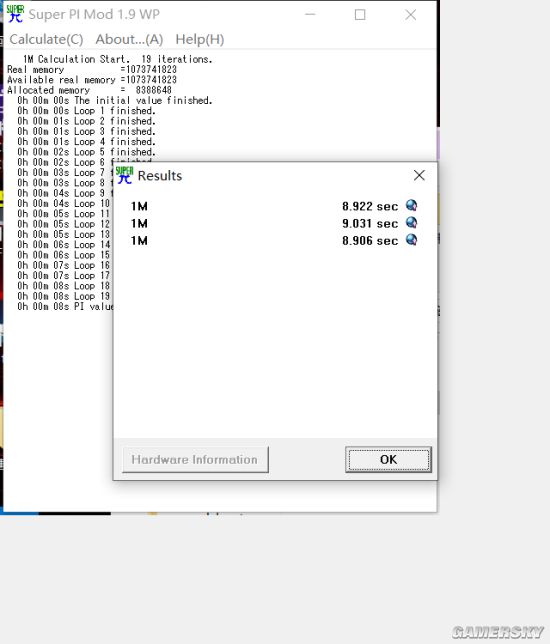Click the Allocated memory log line
The image size is (550, 644).
89,90
